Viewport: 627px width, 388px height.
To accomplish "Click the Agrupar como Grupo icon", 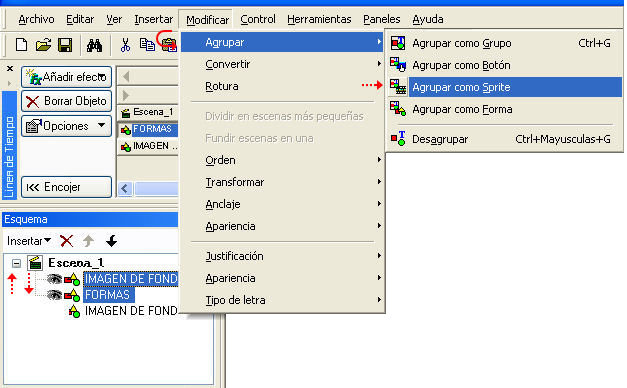I will pyautogui.click(x=398, y=43).
